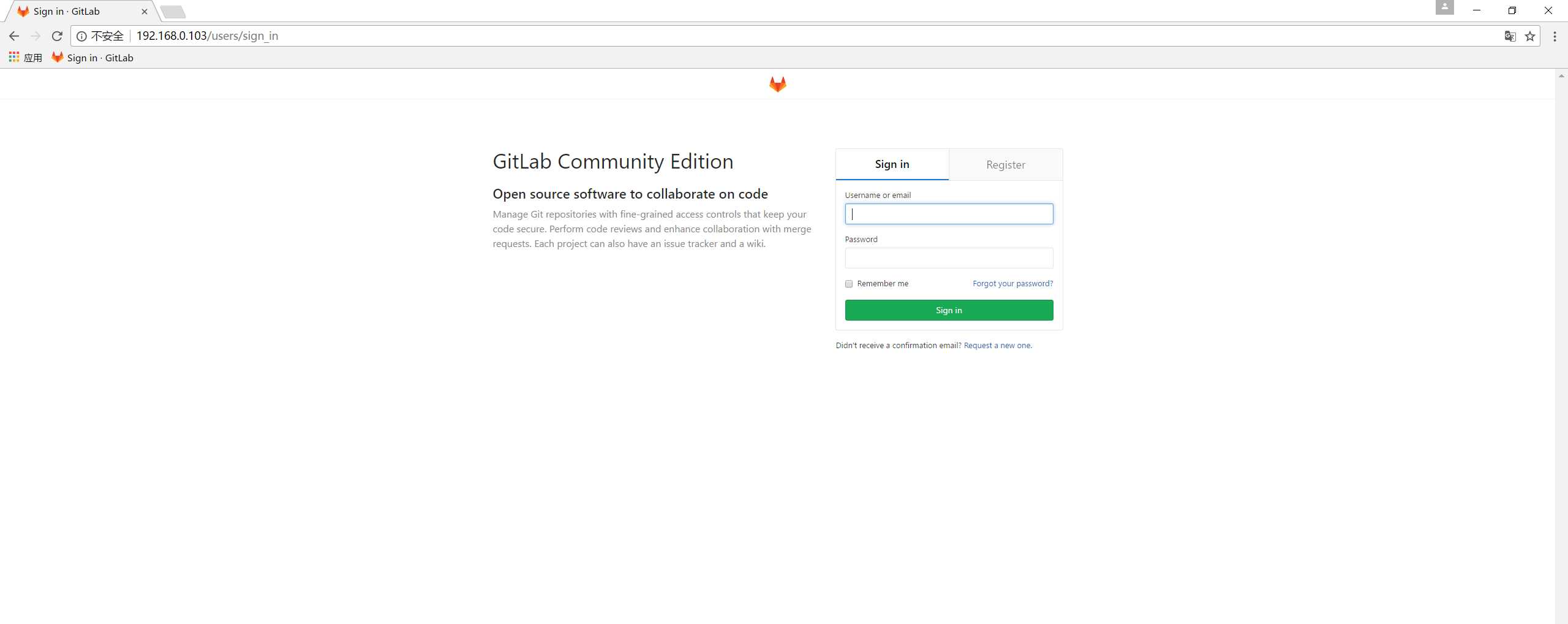
Task: Close the Sign in · GitLab tab
Action: tap(145, 12)
